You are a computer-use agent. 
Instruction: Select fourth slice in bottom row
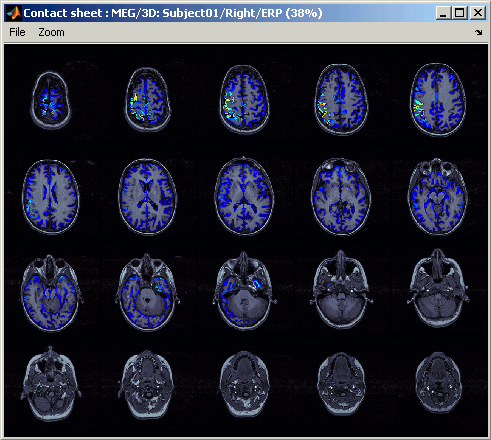[341, 383]
